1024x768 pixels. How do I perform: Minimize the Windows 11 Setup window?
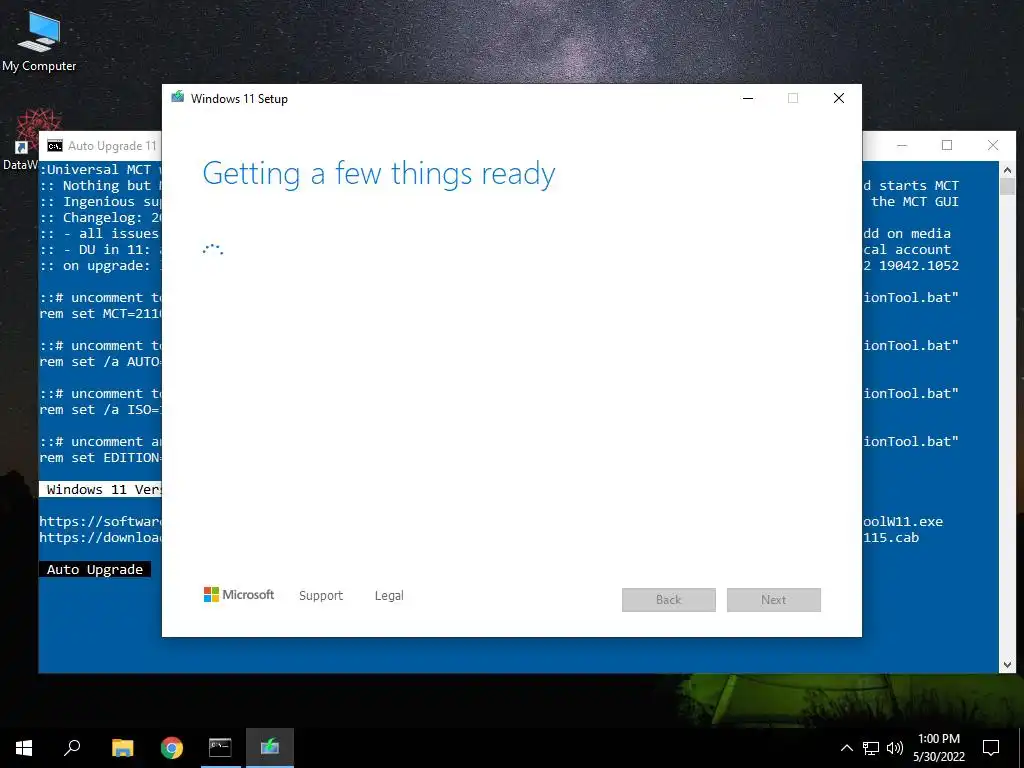pyautogui.click(x=748, y=98)
